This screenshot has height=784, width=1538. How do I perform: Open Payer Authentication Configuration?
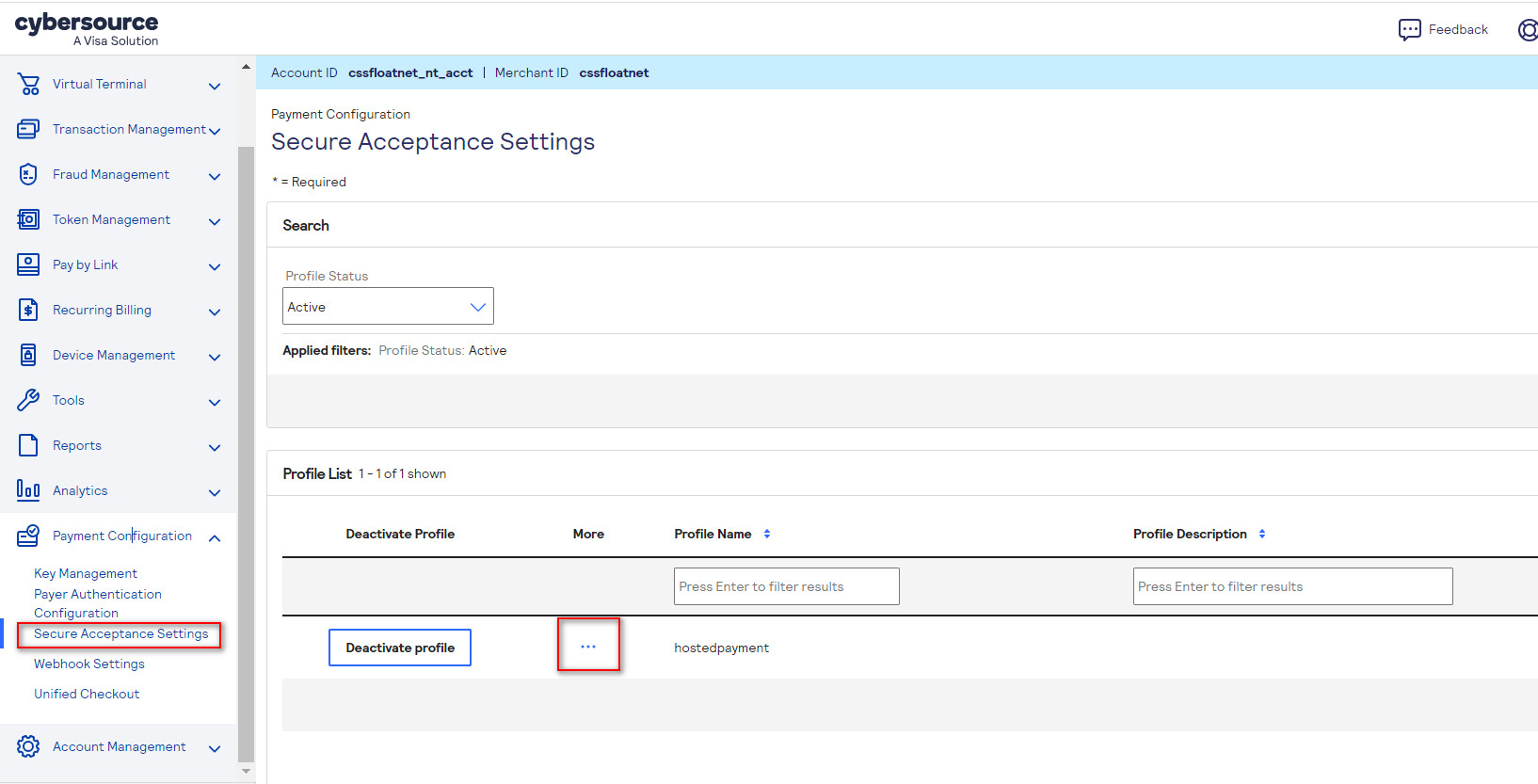pyautogui.click(x=98, y=603)
